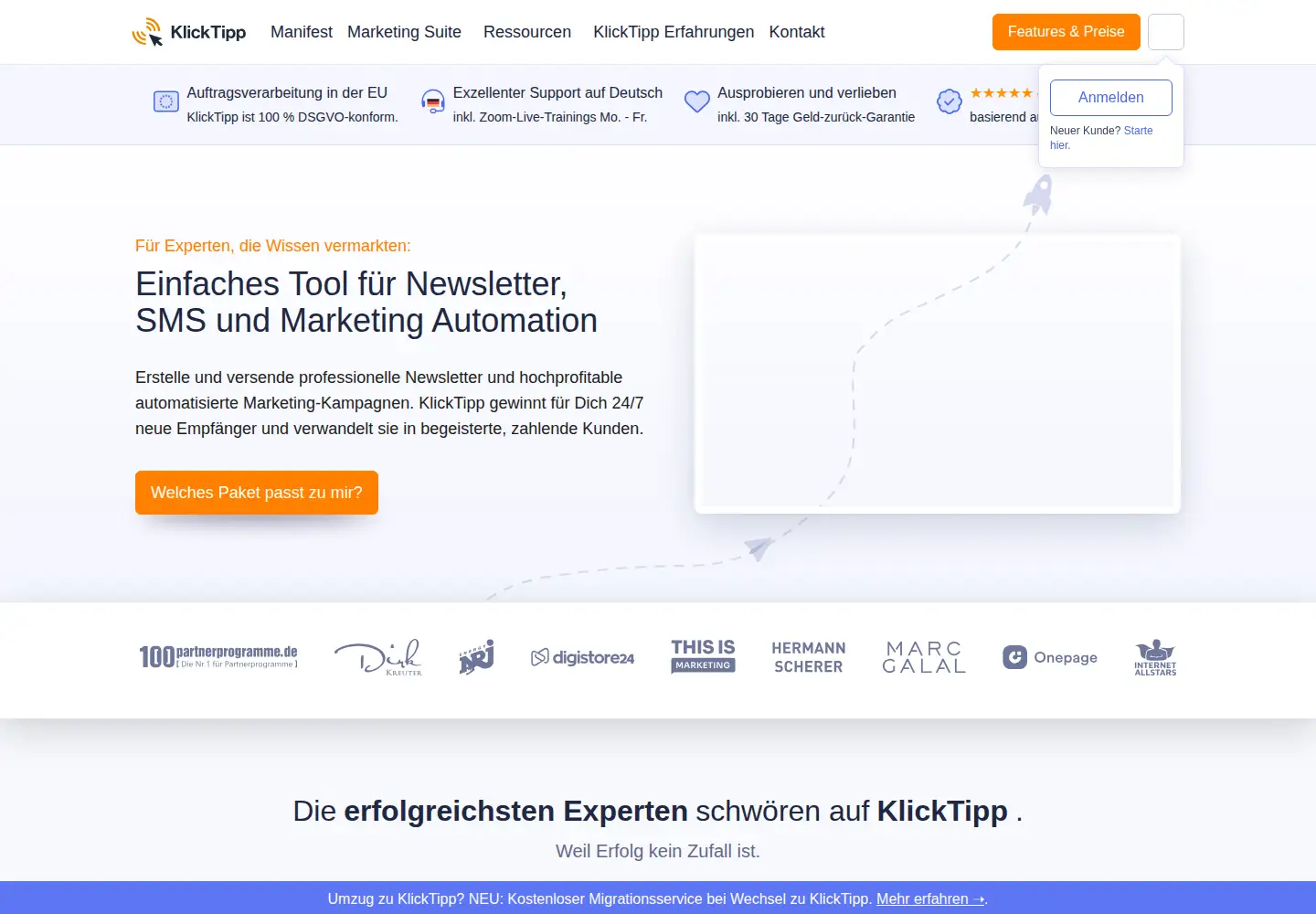Viewport: 1316px width, 914px height.
Task: Follow the 'Starte hier' link
Action: pyautogui.click(x=1138, y=131)
